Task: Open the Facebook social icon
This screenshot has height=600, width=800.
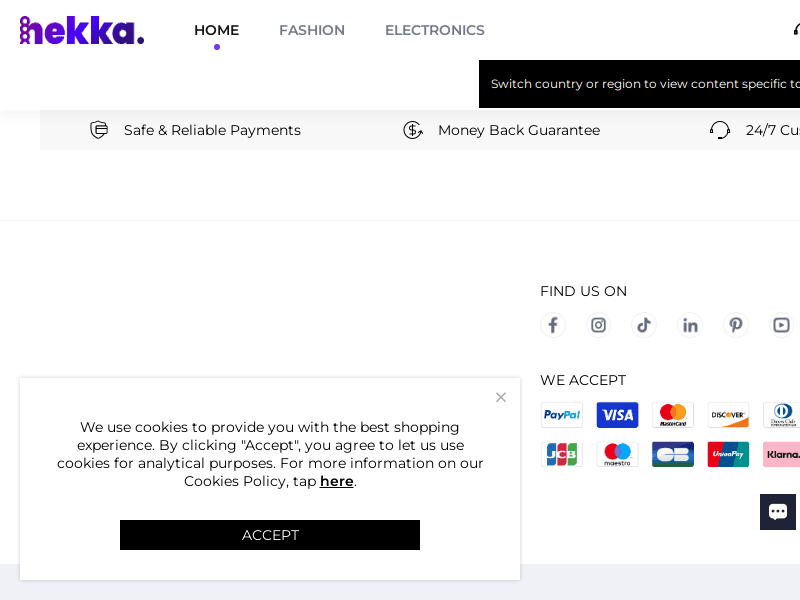Action: click(x=553, y=325)
